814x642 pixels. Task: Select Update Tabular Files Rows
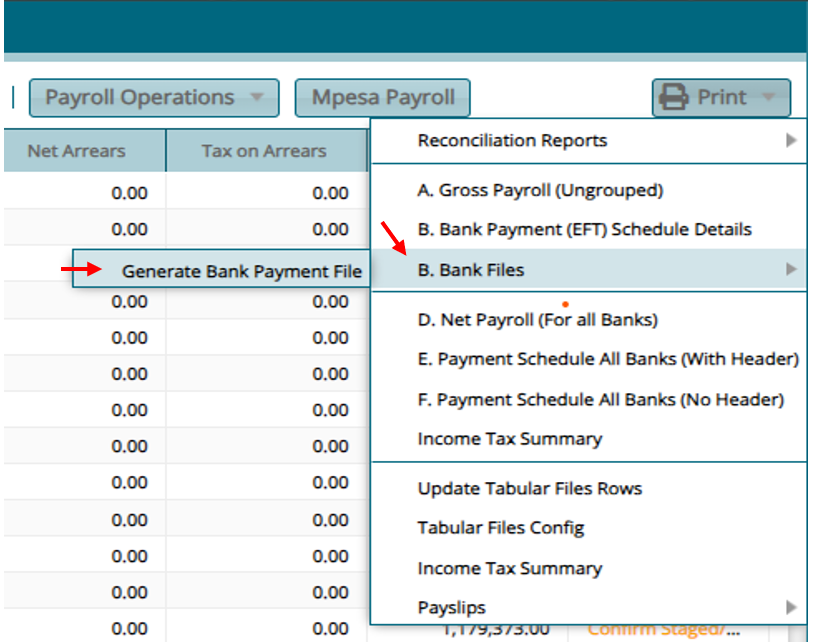coord(530,488)
